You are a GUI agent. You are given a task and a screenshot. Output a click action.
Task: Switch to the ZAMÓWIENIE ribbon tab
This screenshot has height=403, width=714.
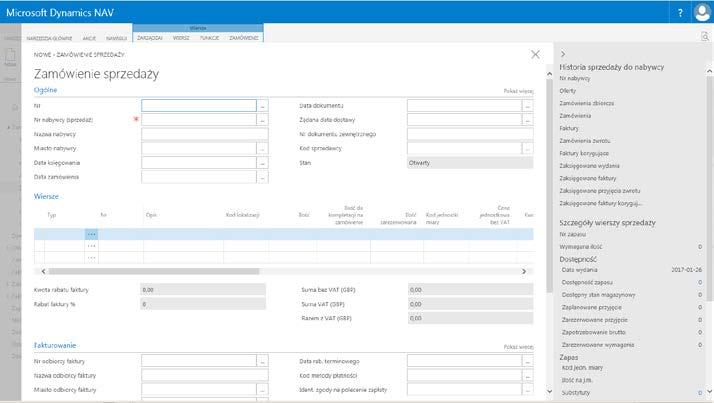point(244,38)
